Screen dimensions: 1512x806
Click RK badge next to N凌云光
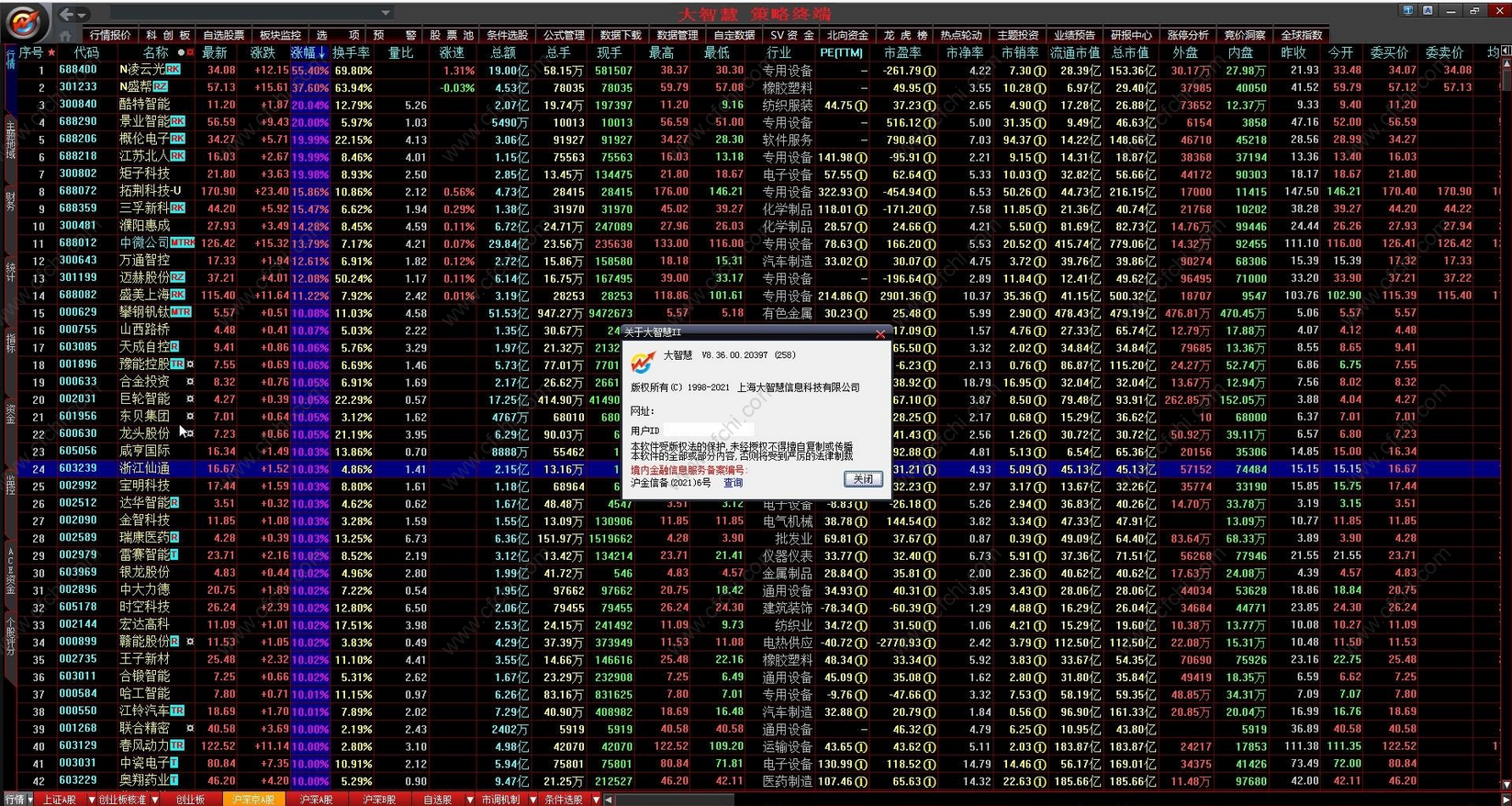click(x=174, y=70)
